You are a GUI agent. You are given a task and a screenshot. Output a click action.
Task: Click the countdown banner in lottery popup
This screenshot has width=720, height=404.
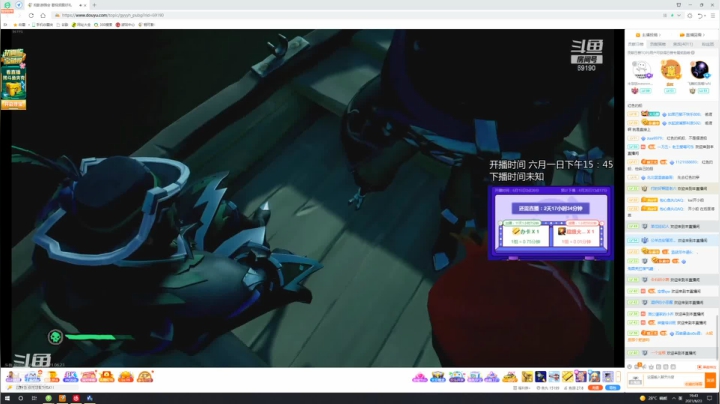click(550, 208)
